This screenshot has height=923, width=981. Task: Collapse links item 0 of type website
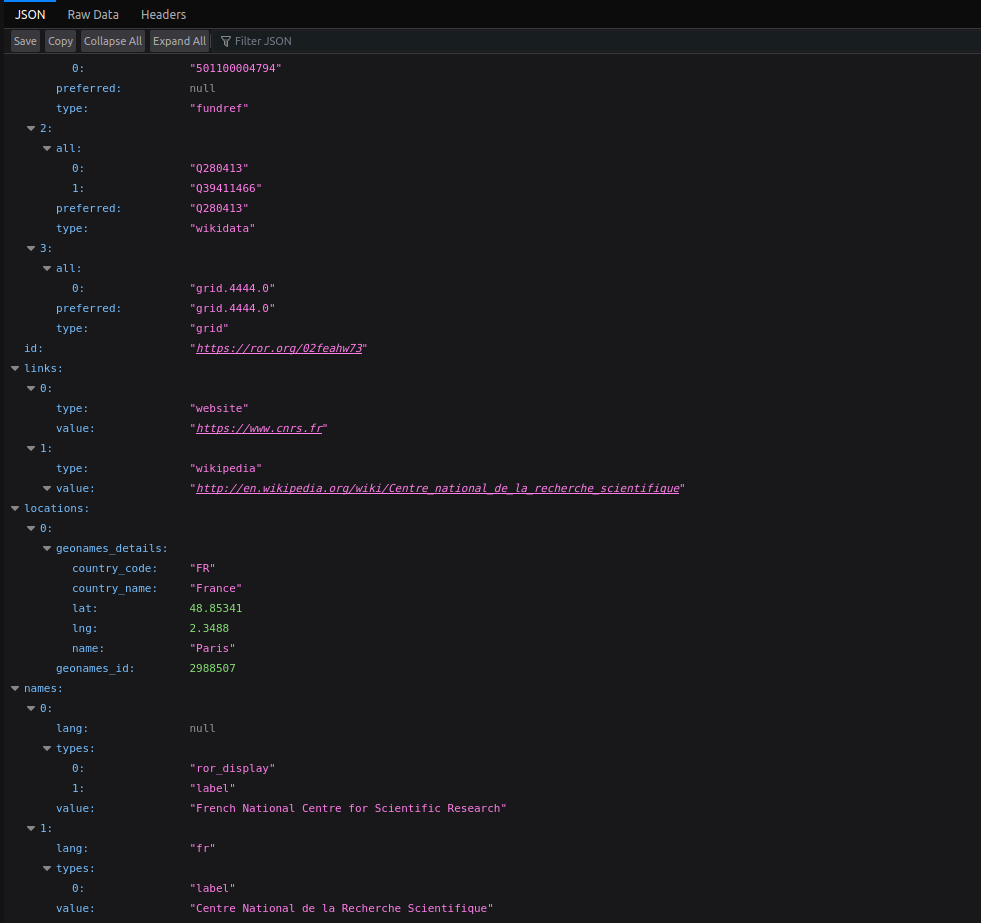tap(31, 389)
